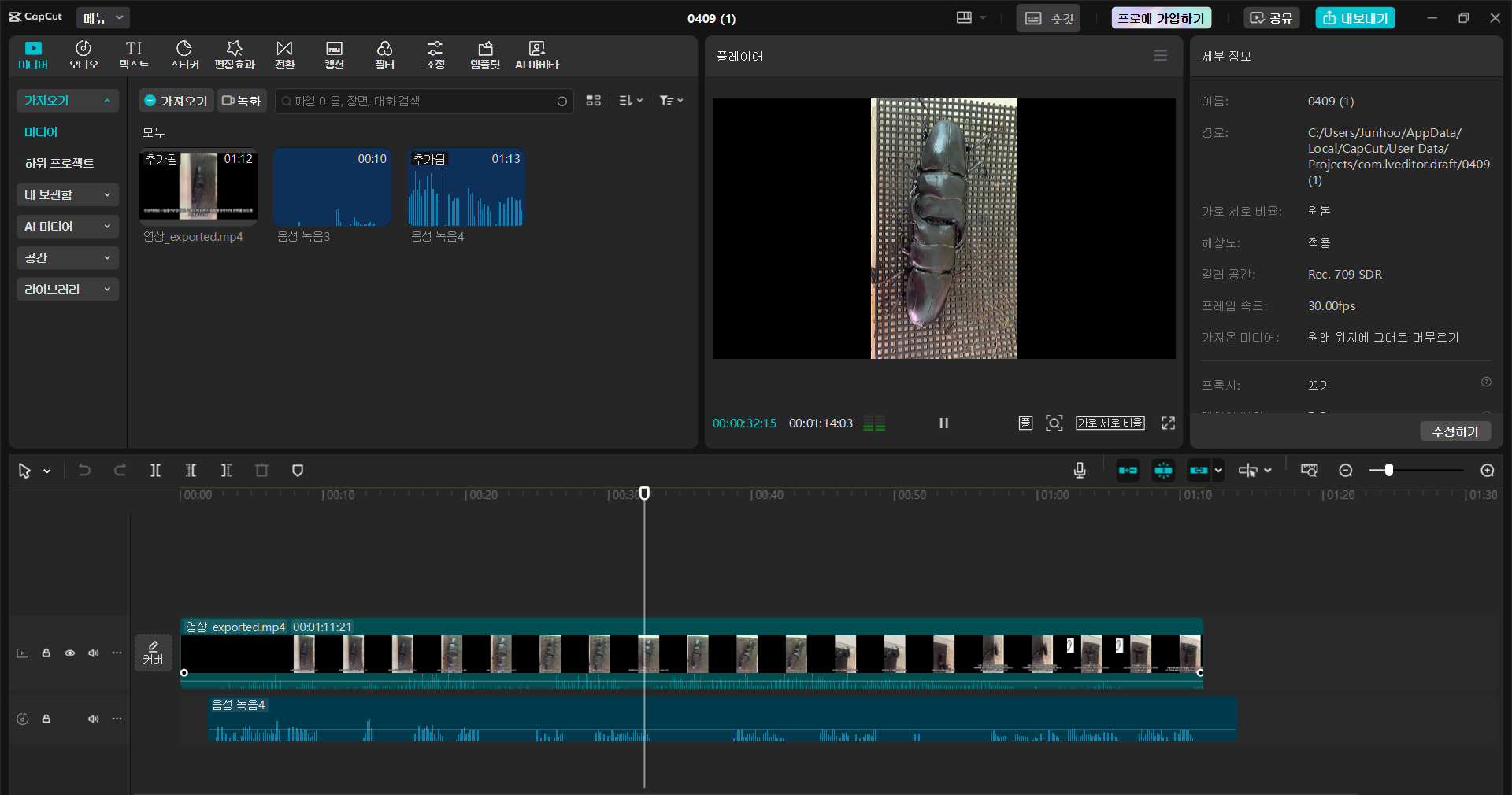Zoom in the timeline with plus icon
Image resolution: width=1512 pixels, height=795 pixels.
(x=1487, y=471)
